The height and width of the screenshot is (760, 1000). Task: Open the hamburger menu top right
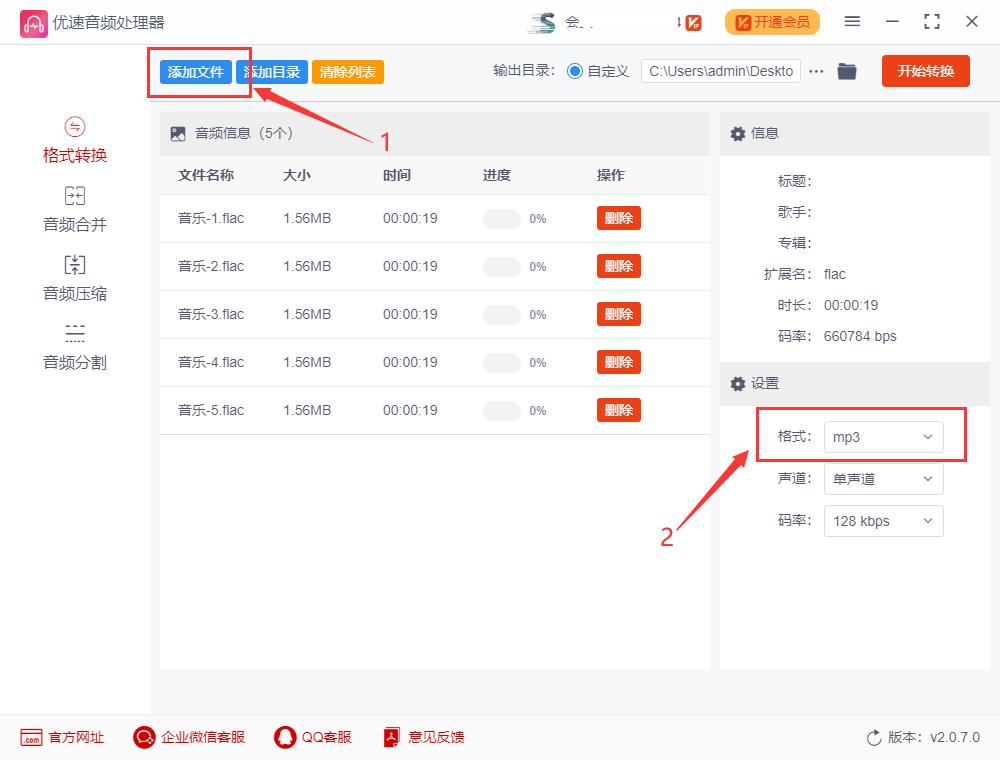click(x=854, y=21)
